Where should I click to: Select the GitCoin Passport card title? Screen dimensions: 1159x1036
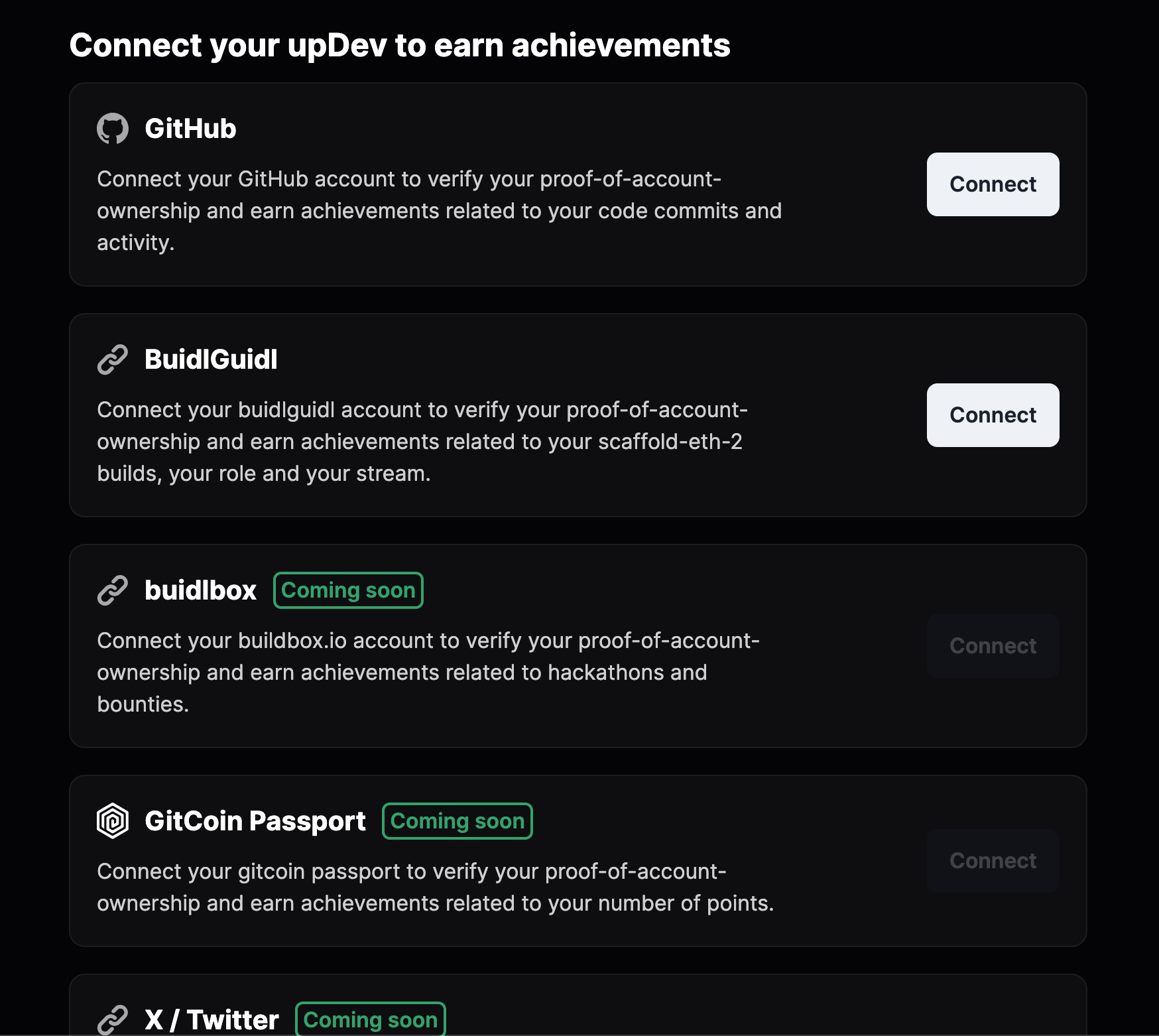(255, 821)
